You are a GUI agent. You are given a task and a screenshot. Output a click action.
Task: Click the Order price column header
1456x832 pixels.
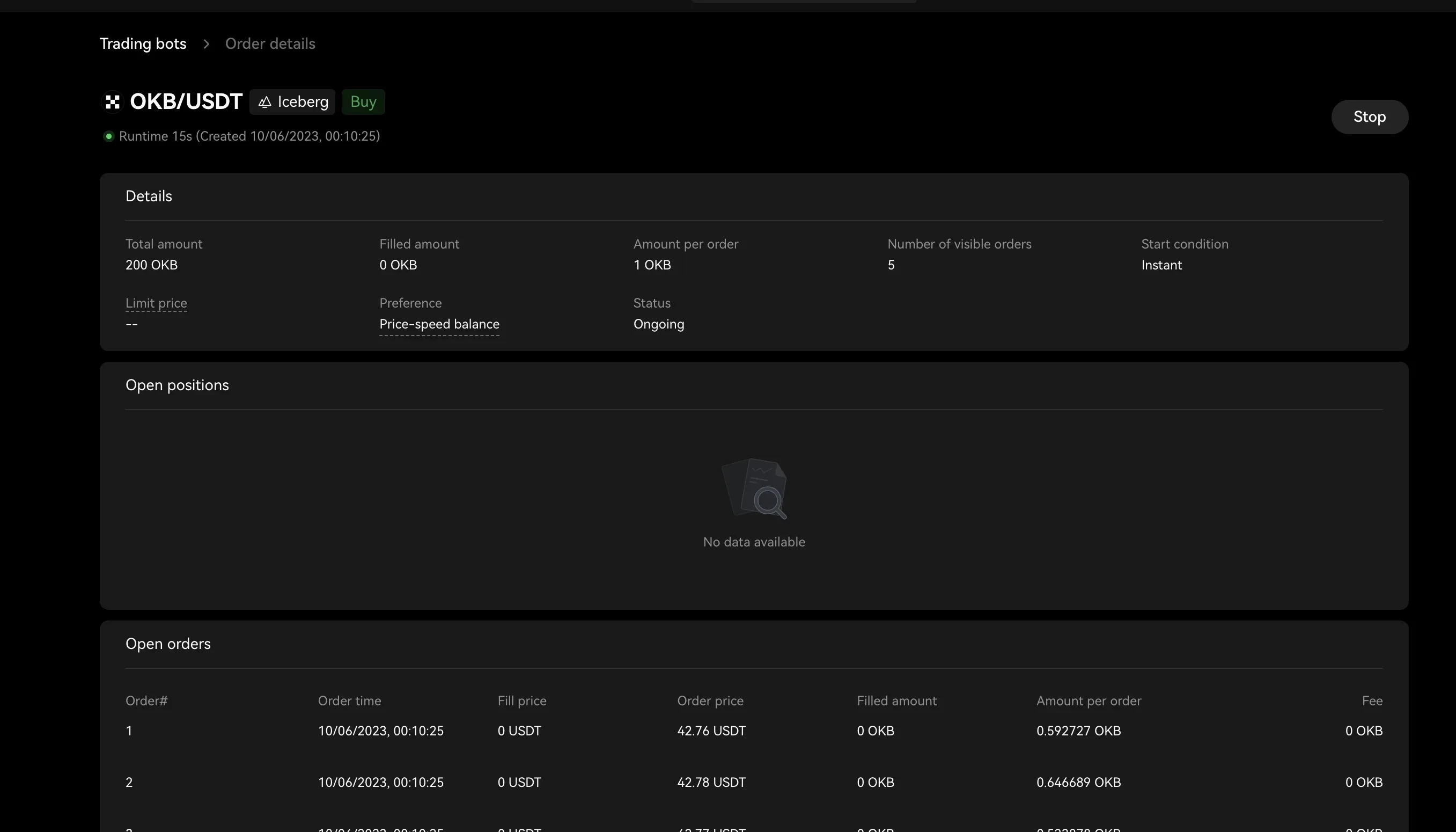[710, 700]
